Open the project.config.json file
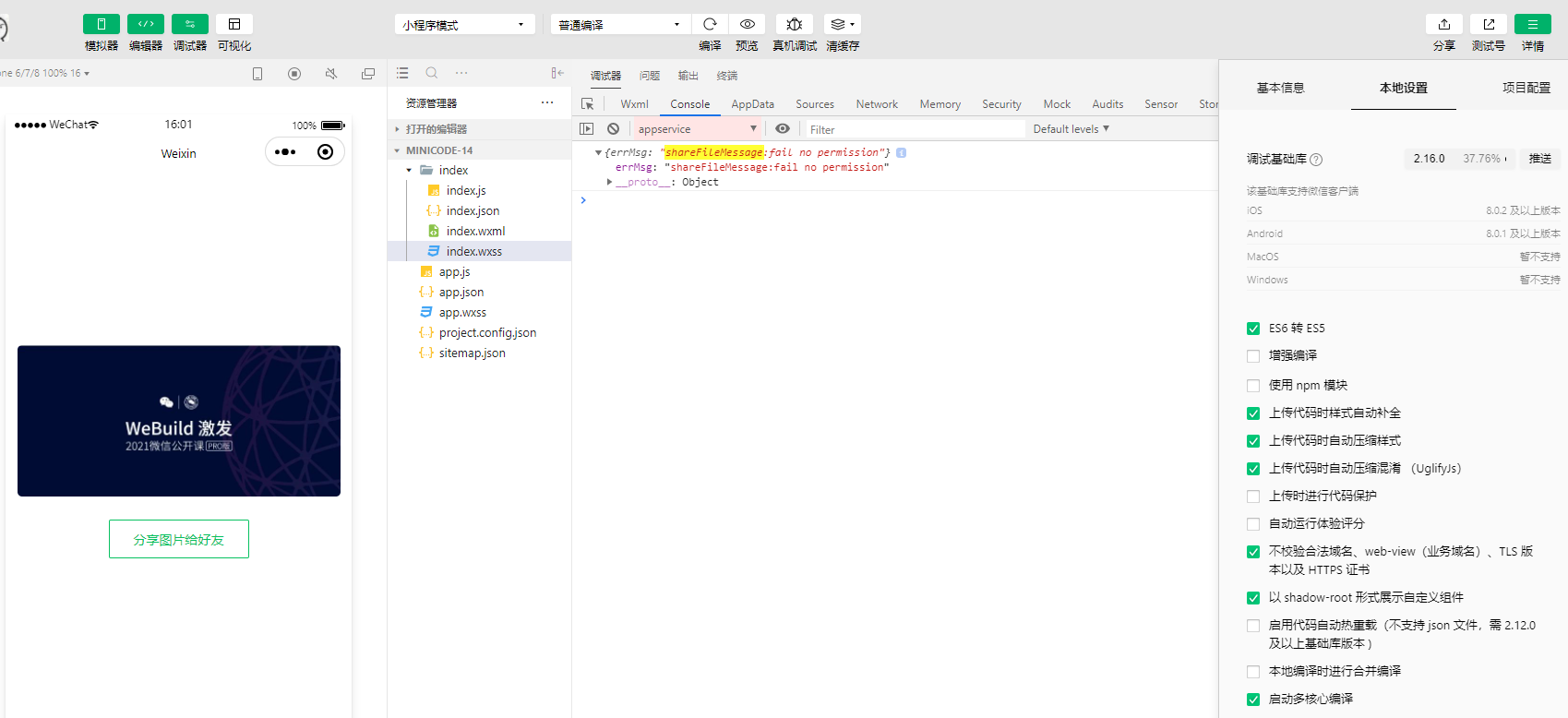Viewport: 1568px width, 718px height. pos(487,332)
